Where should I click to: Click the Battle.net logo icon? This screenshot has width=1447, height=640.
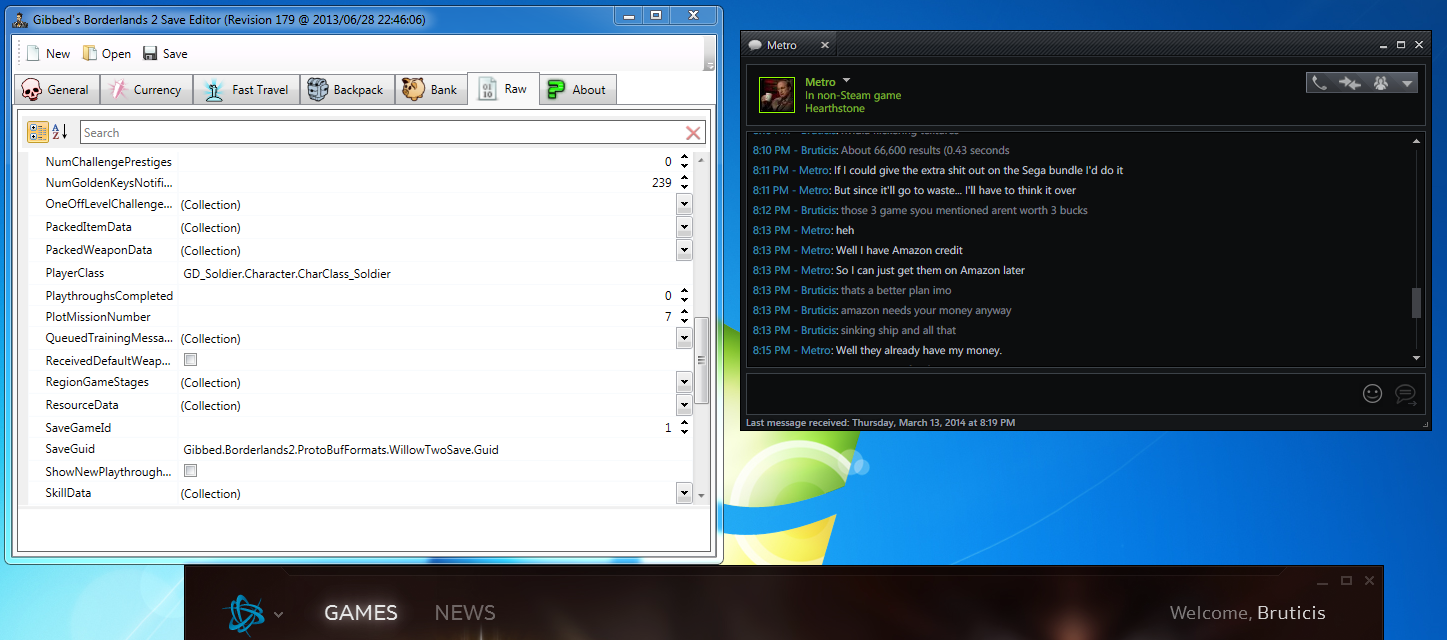click(243, 613)
